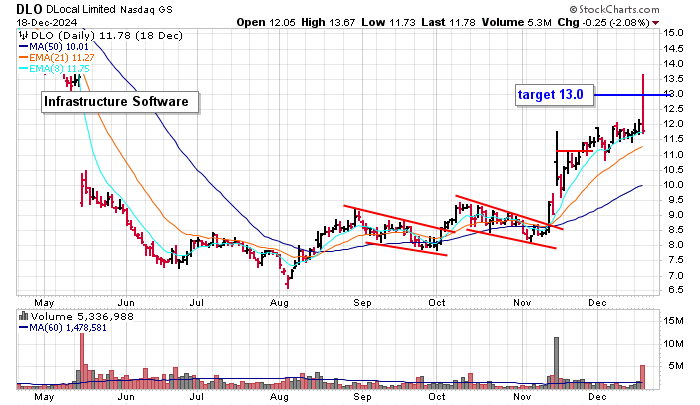Click the 15.0 price axis label
This screenshot has width=700, height=405.
673,33
